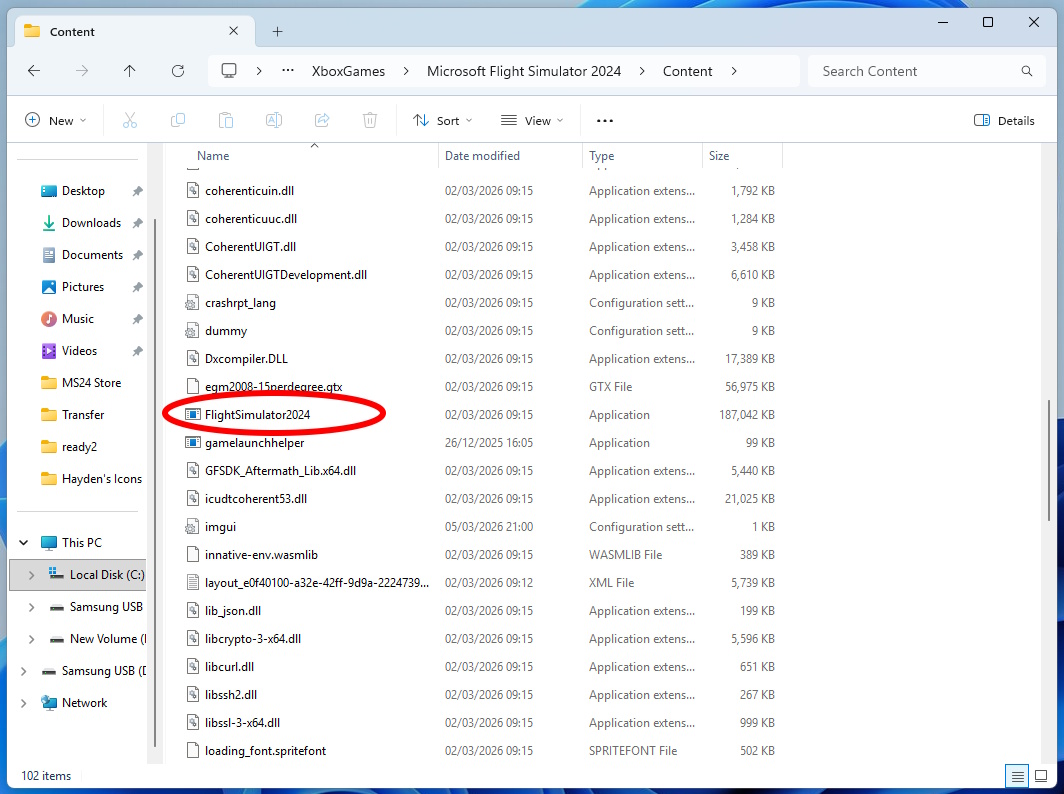
Task: Expand the Network tree node
Action: tap(24, 703)
